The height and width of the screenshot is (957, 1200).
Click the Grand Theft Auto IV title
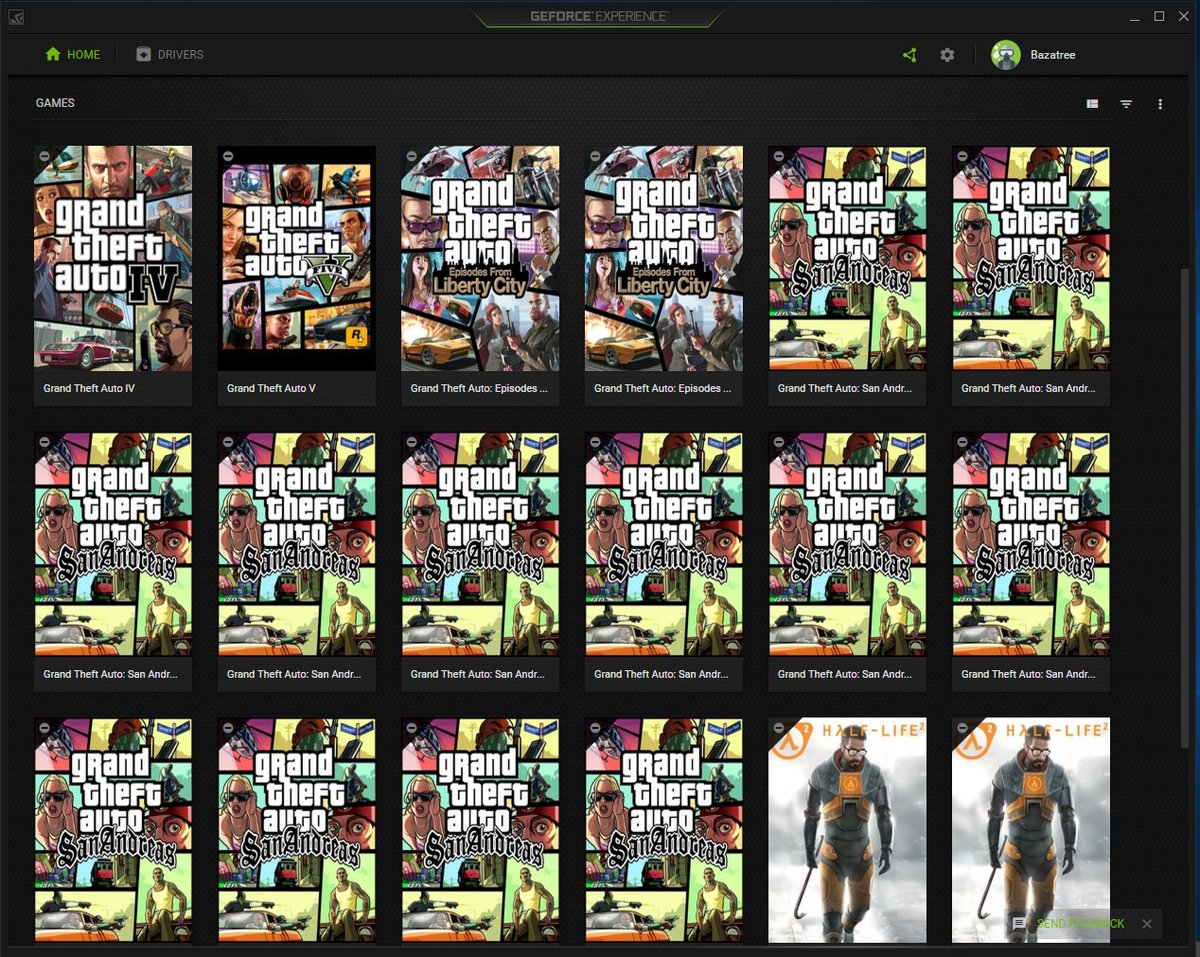click(x=89, y=388)
